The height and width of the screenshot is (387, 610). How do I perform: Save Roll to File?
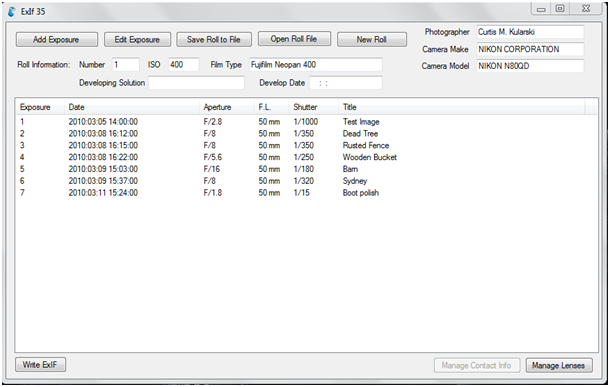coord(214,40)
